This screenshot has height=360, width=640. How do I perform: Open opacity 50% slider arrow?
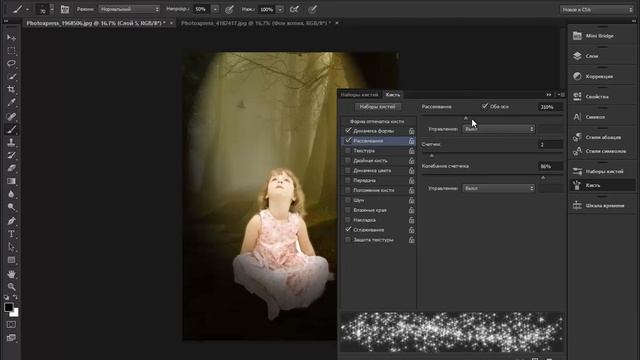pyautogui.click(x=216, y=9)
